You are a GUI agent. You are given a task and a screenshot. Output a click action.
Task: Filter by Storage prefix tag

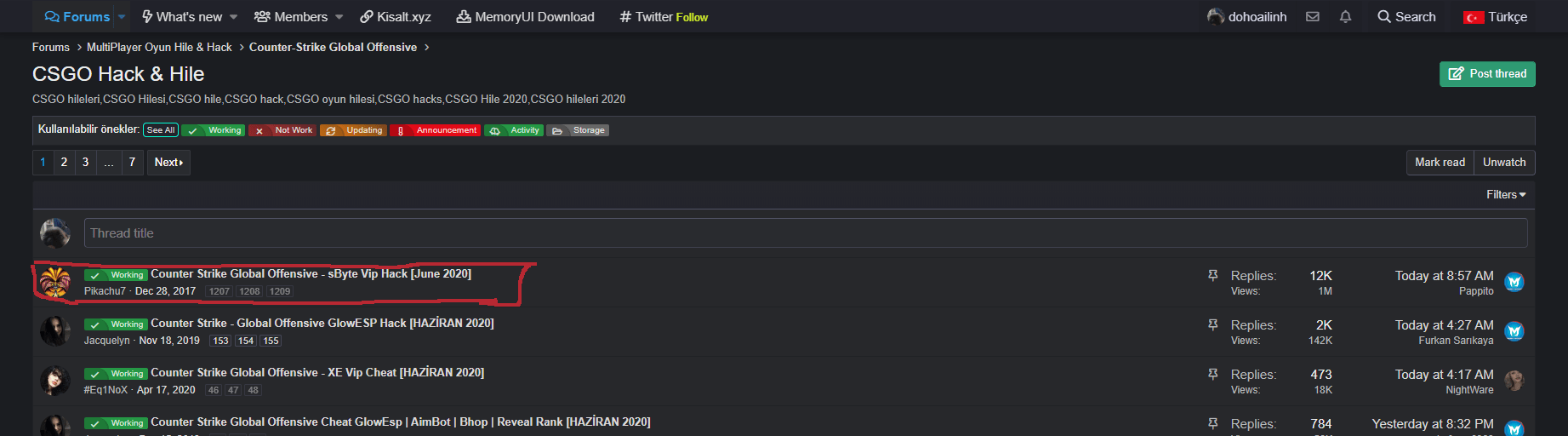578,130
